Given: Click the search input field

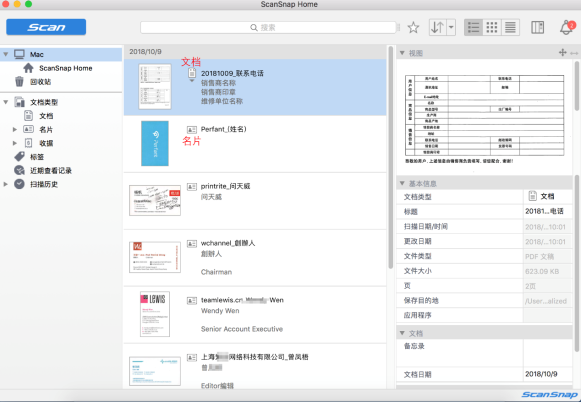Looking at the screenshot, I should 268,27.
